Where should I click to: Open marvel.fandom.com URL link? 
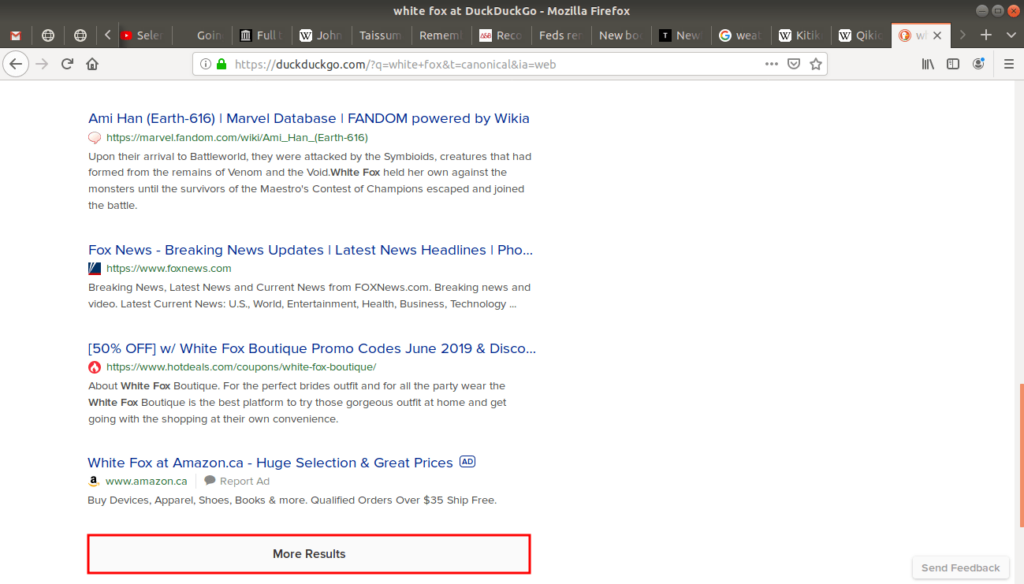coord(237,137)
